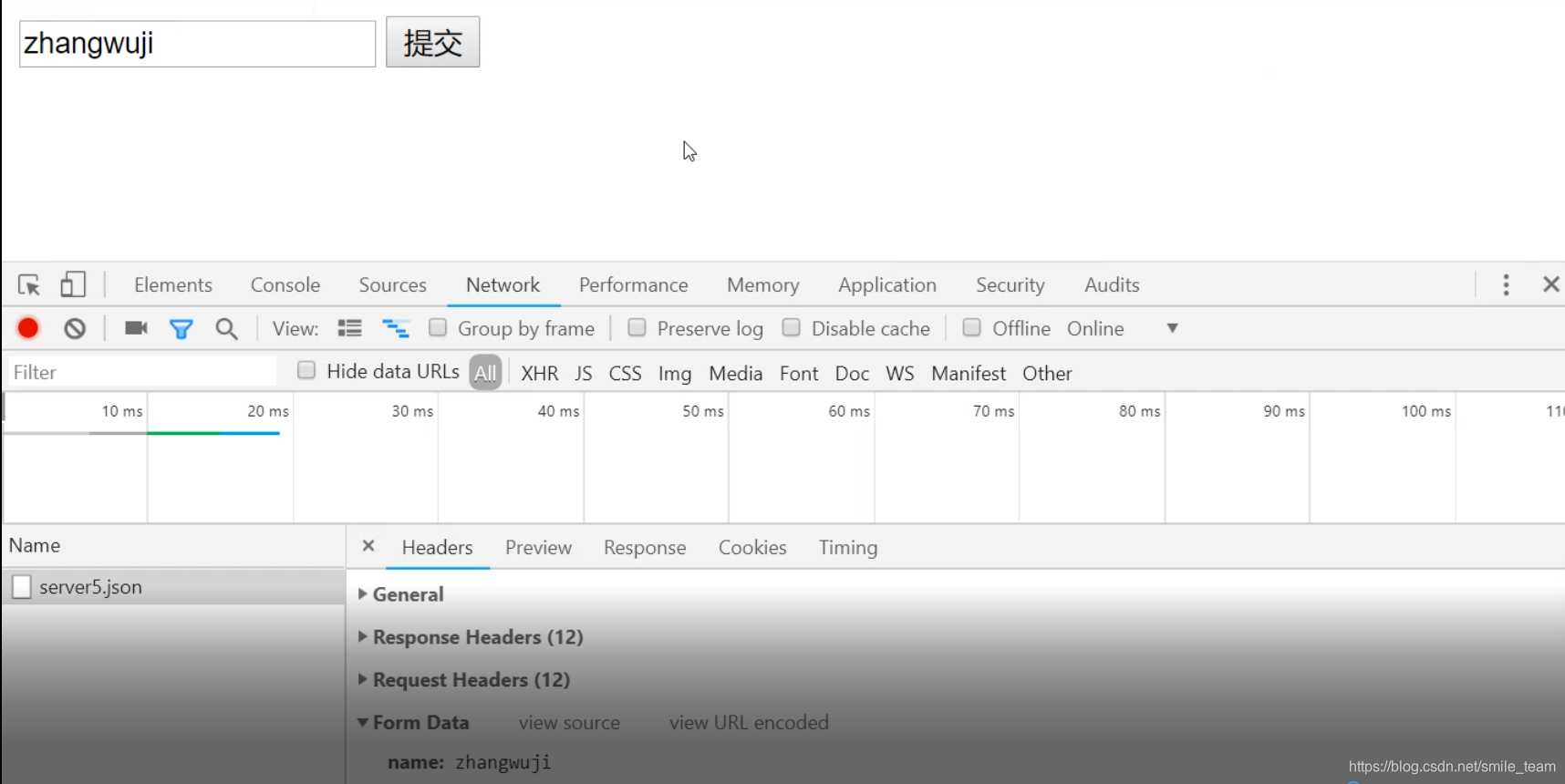Switch to large request rows view icon
The image size is (1565, 784).
pos(349,328)
